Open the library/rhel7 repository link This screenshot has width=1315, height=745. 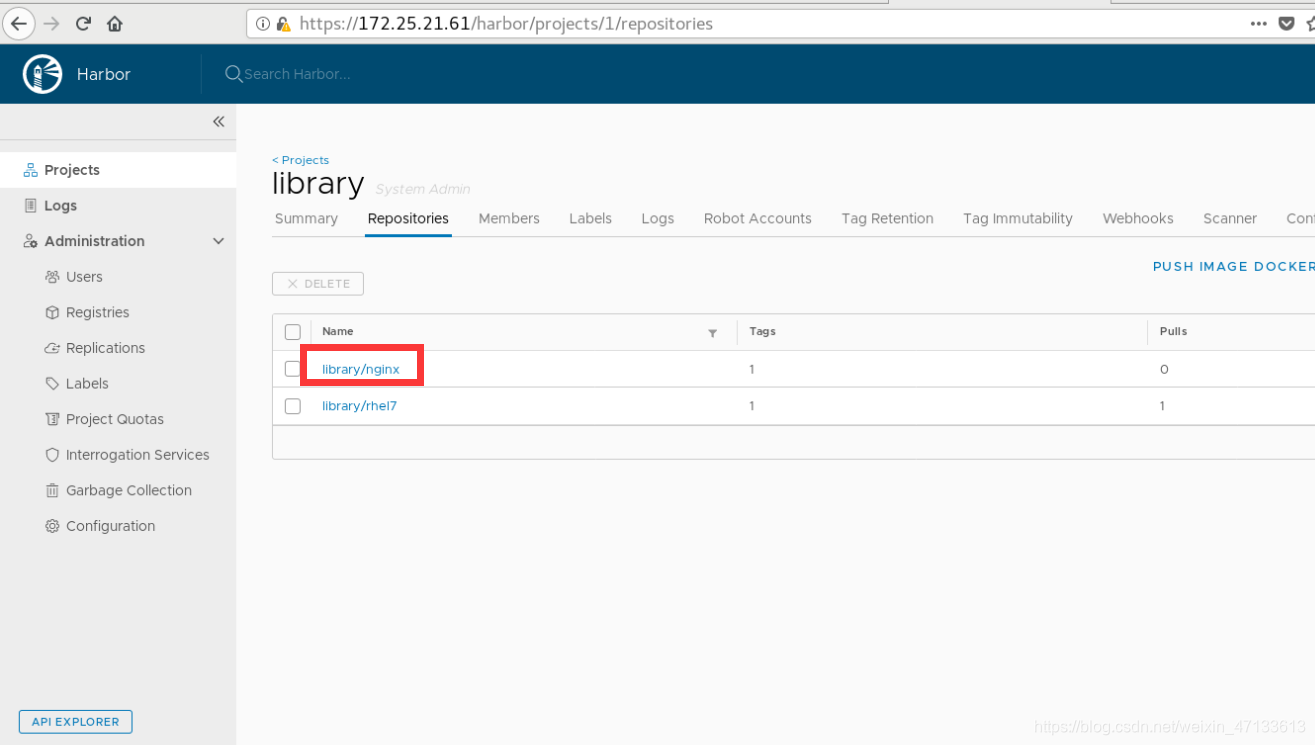click(x=360, y=406)
